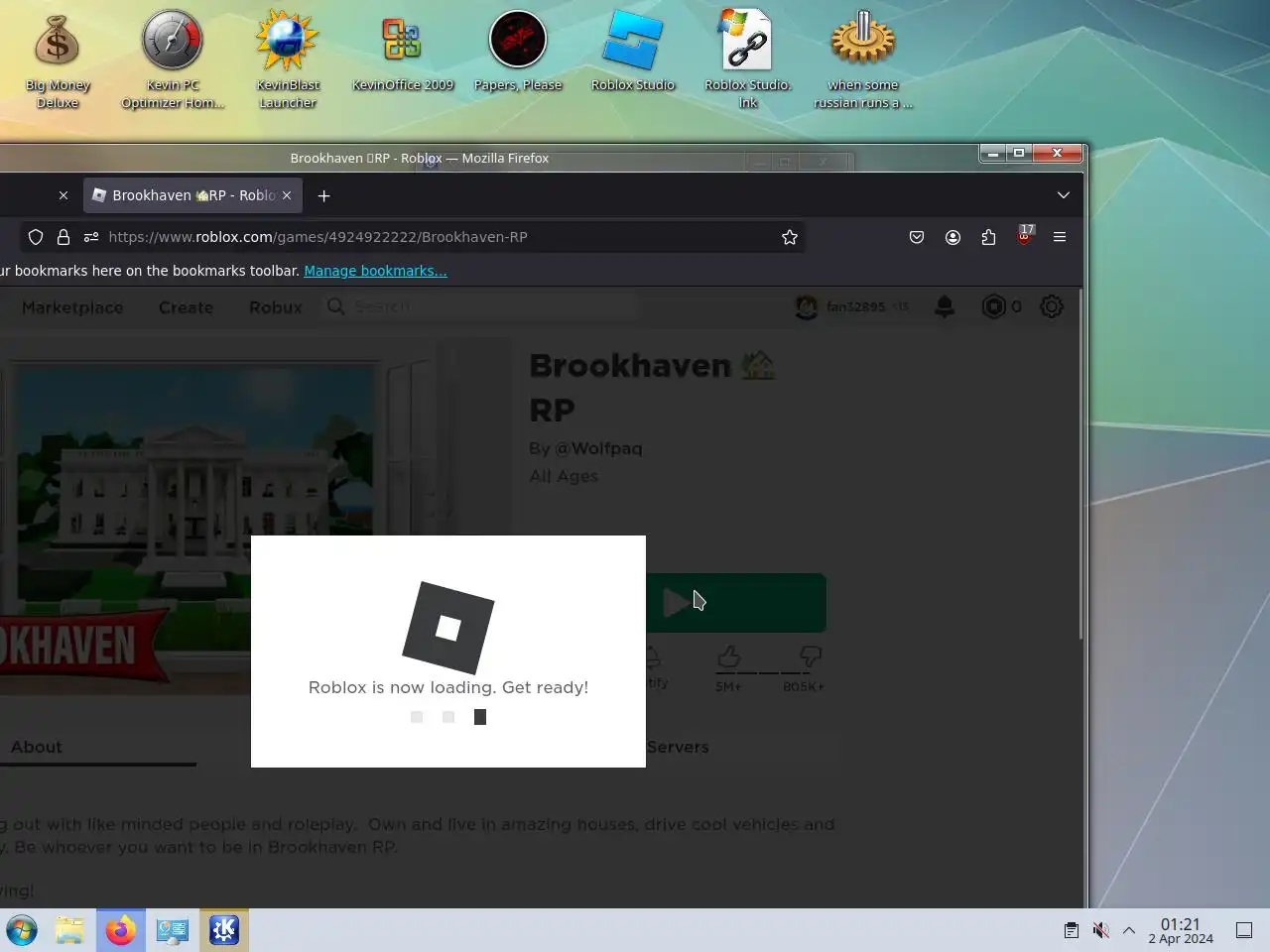Open Roblox Studio desktop icon
1270x952 pixels.
(633, 52)
